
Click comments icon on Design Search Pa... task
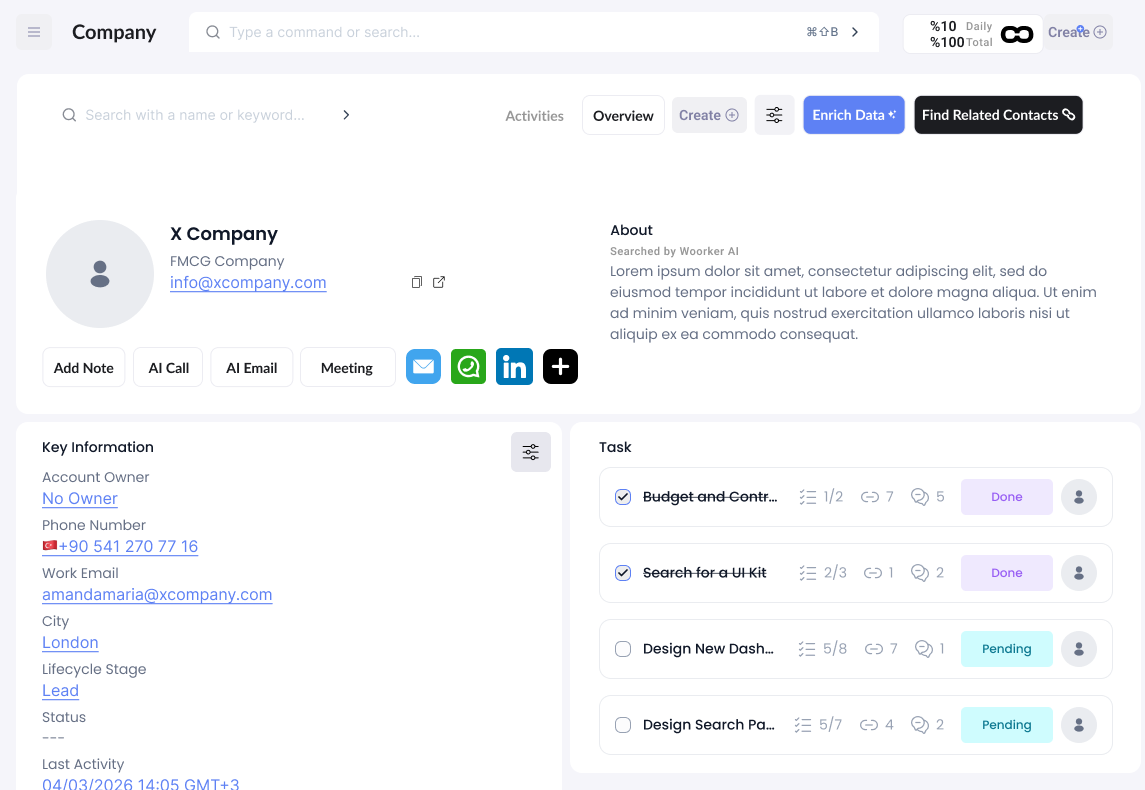tap(920, 725)
